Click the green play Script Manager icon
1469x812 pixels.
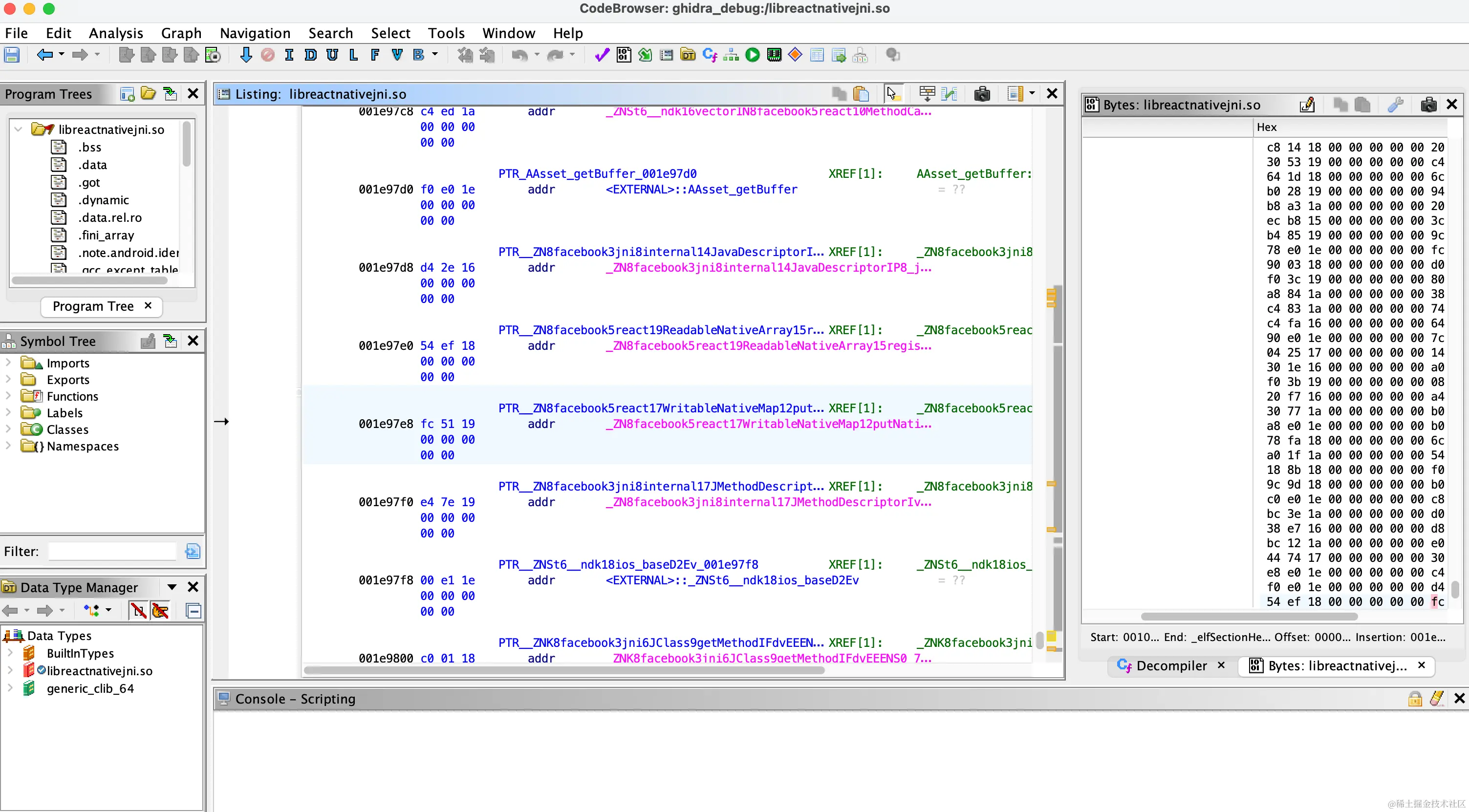coord(753,55)
